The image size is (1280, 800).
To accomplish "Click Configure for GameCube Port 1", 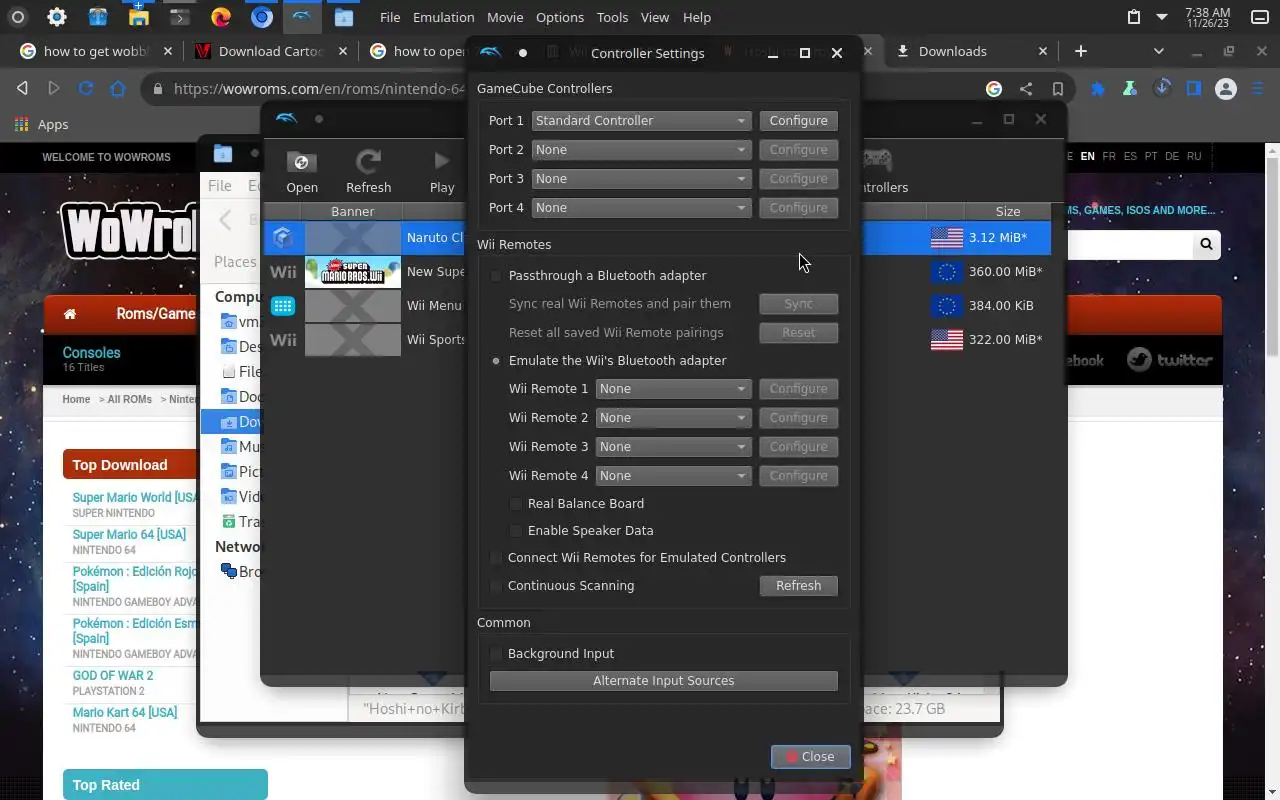I will [x=798, y=120].
